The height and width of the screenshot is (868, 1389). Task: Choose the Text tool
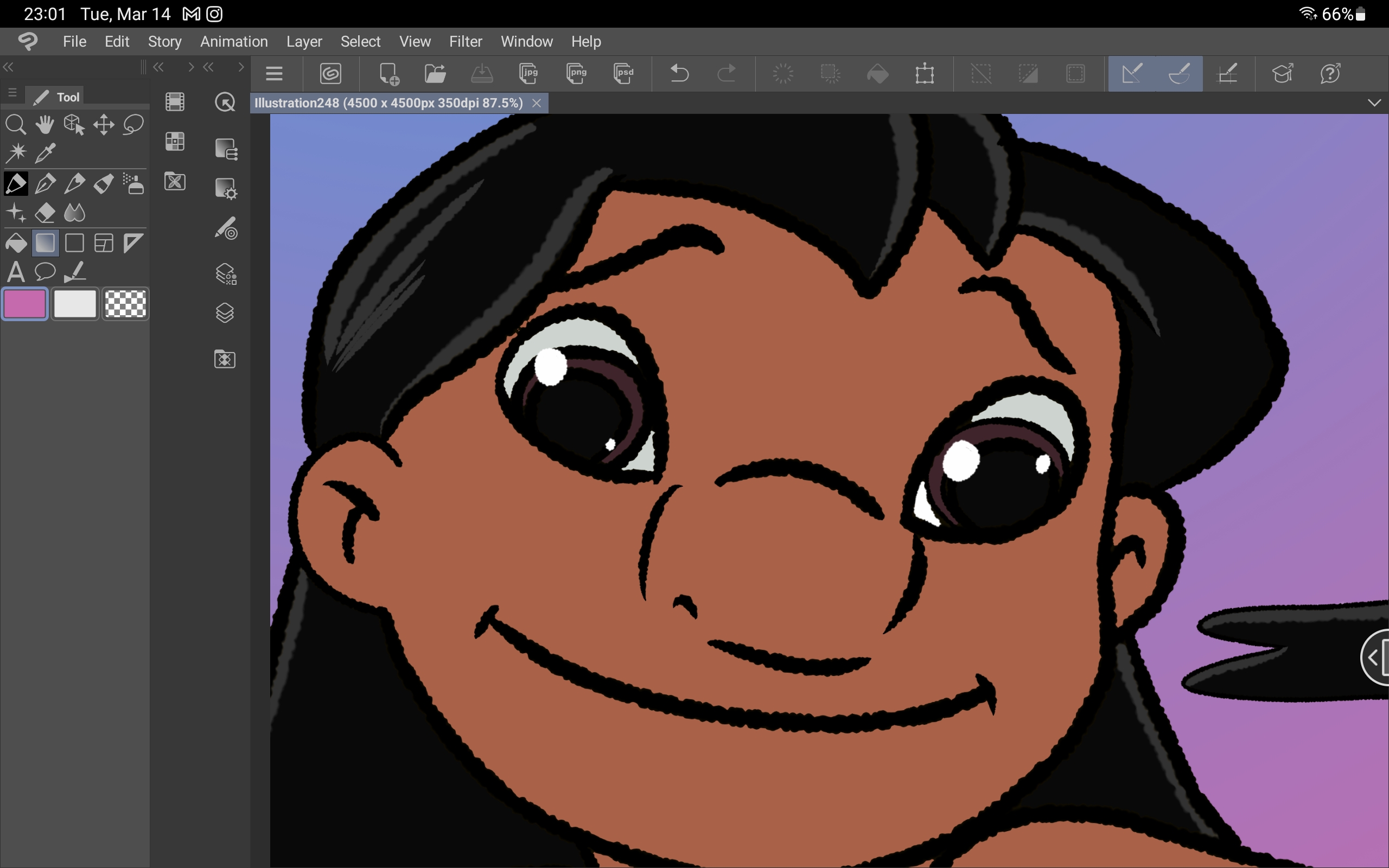[x=16, y=272]
